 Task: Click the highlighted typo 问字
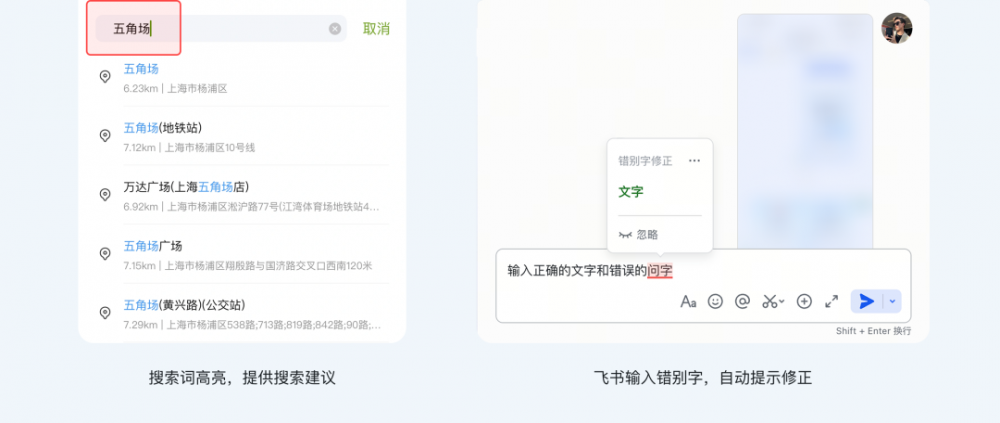(x=660, y=271)
